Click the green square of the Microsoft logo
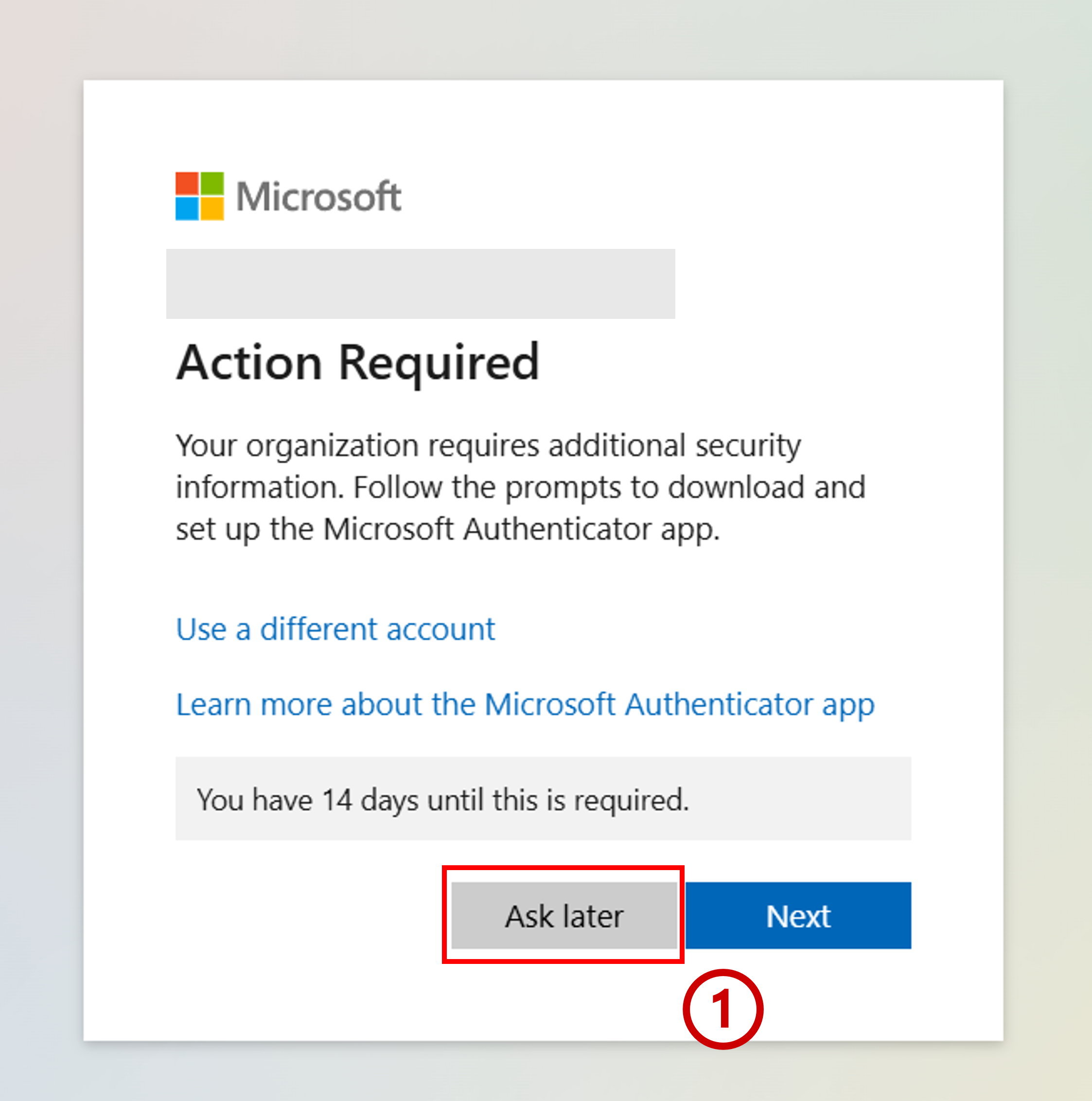This screenshot has width=1092, height=1101. 212,184
